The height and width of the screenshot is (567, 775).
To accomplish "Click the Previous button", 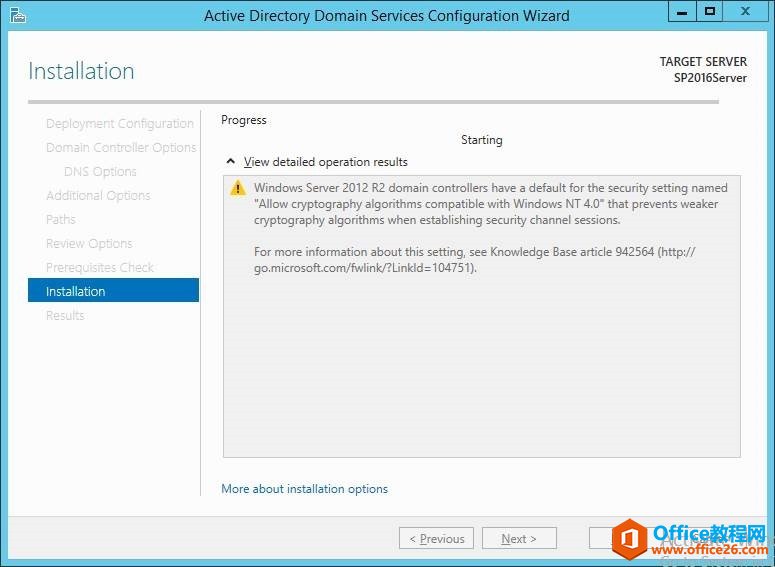I will click(x=436, y=539).
